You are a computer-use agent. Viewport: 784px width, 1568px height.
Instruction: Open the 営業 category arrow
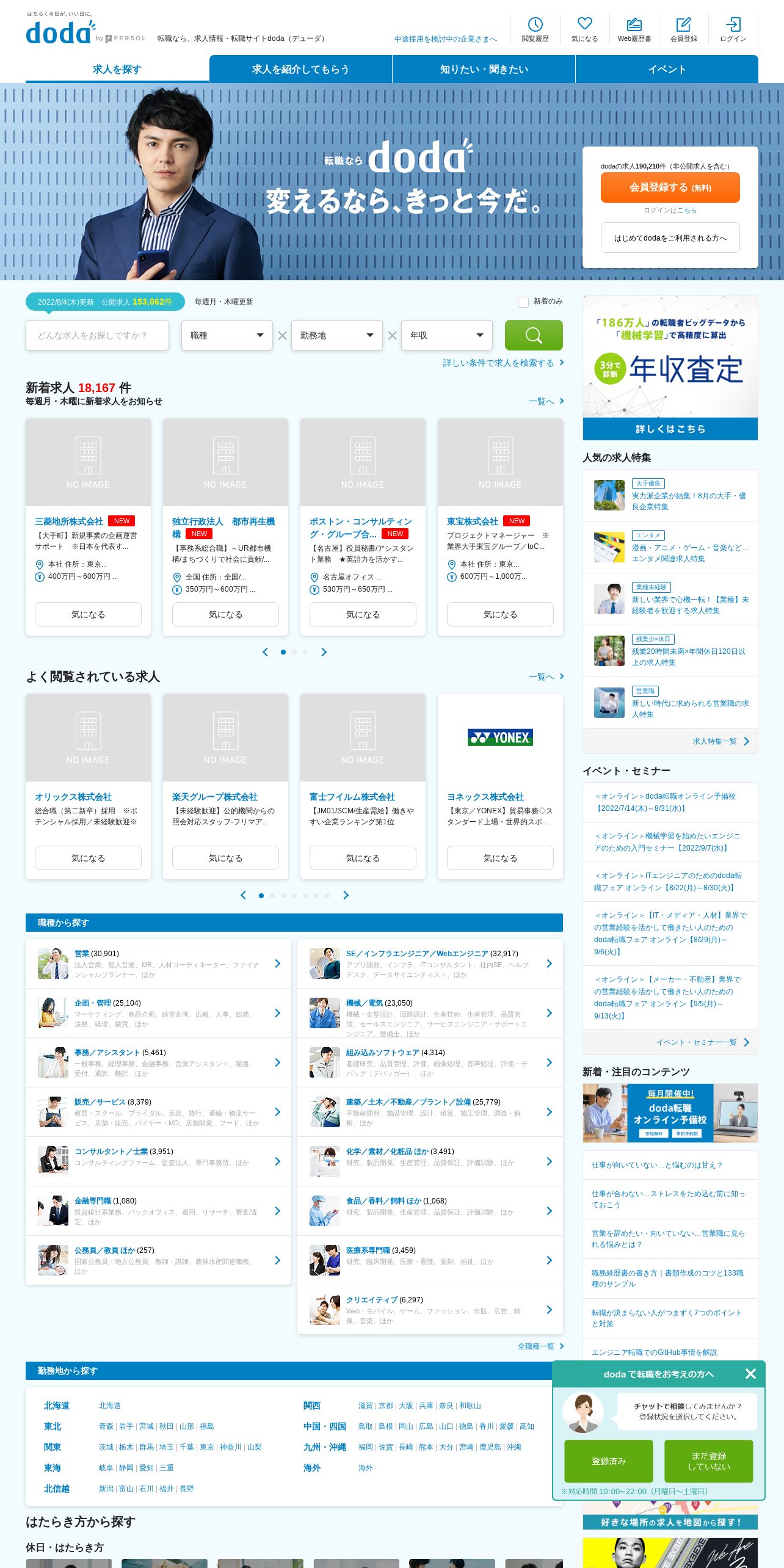click(278, 964)
